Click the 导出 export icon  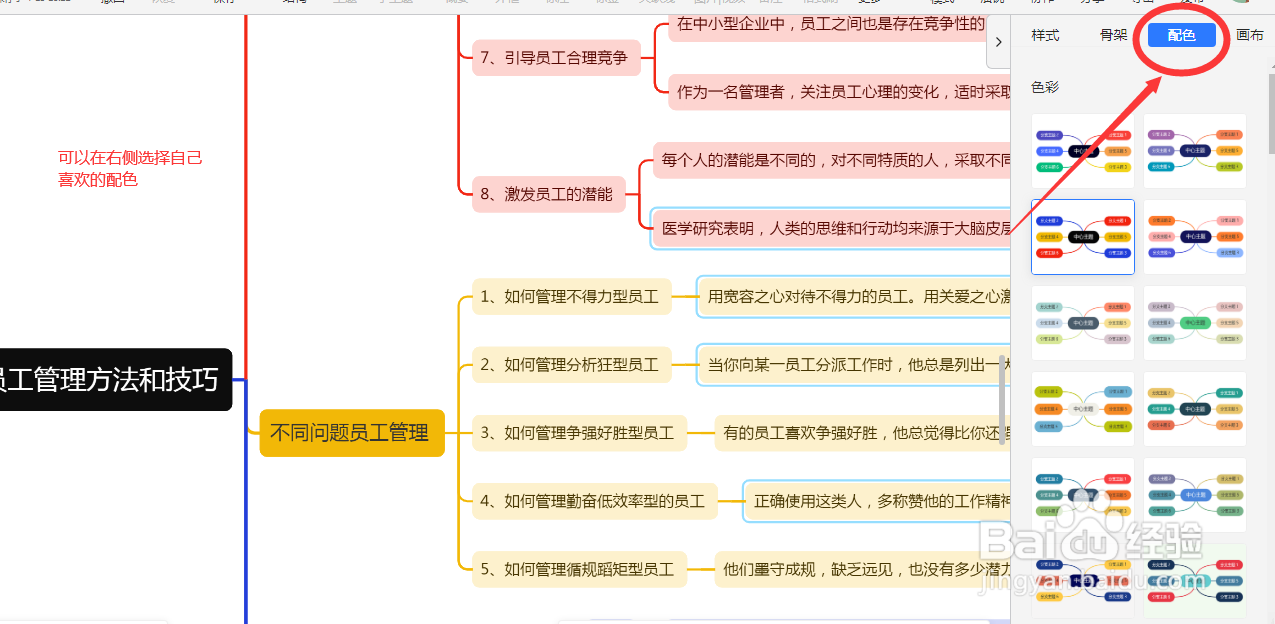pos(1140,3)
